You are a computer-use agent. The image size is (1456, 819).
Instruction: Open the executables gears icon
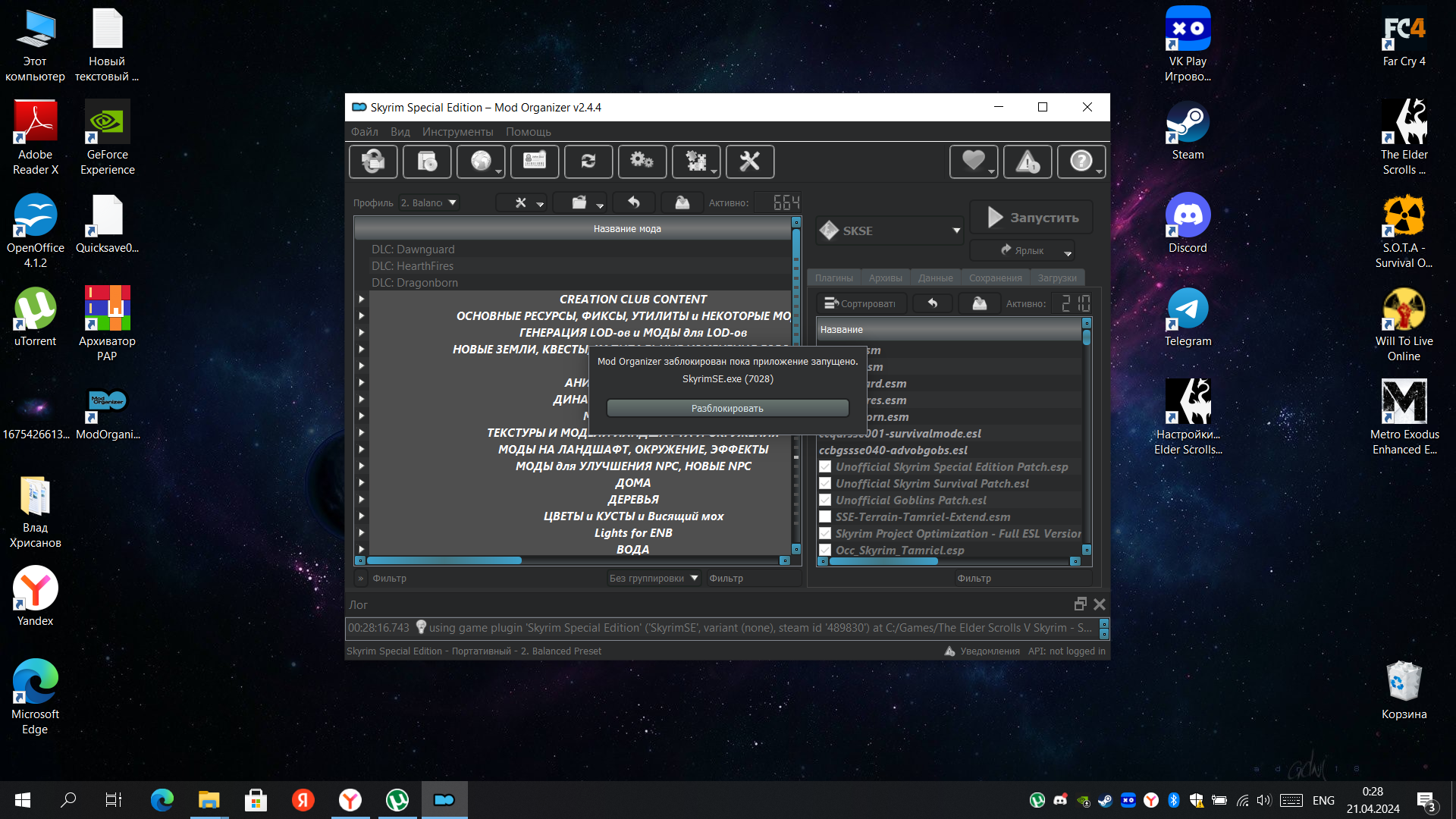[x=642, y=162]
